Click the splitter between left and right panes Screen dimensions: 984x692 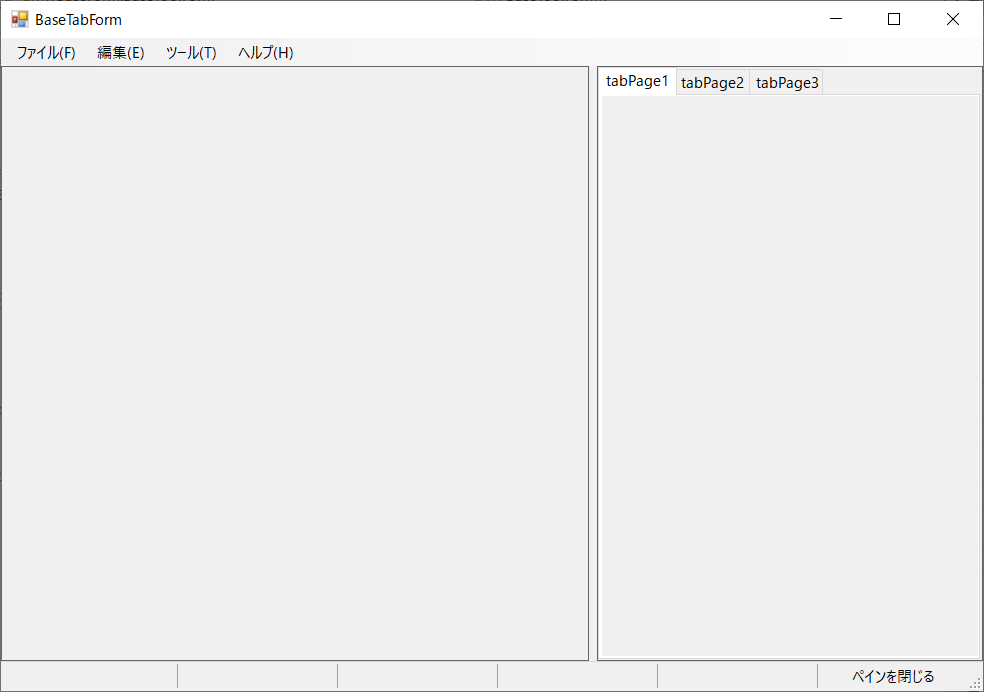[593, 363]
